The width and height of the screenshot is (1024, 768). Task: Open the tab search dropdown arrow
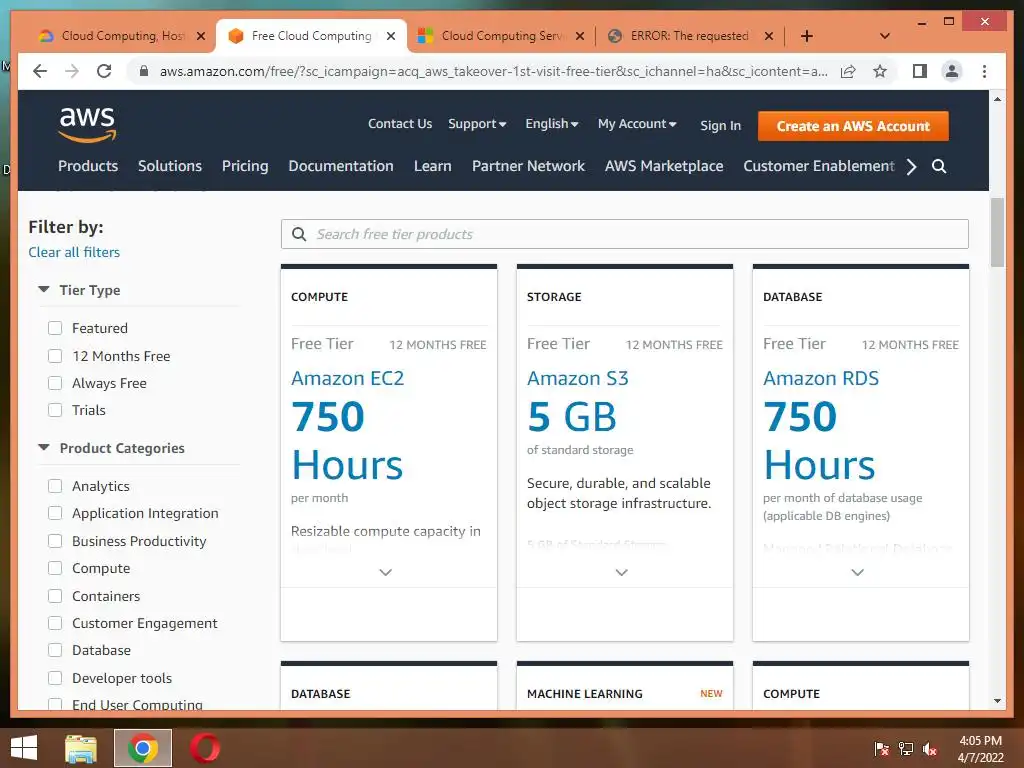885,36
